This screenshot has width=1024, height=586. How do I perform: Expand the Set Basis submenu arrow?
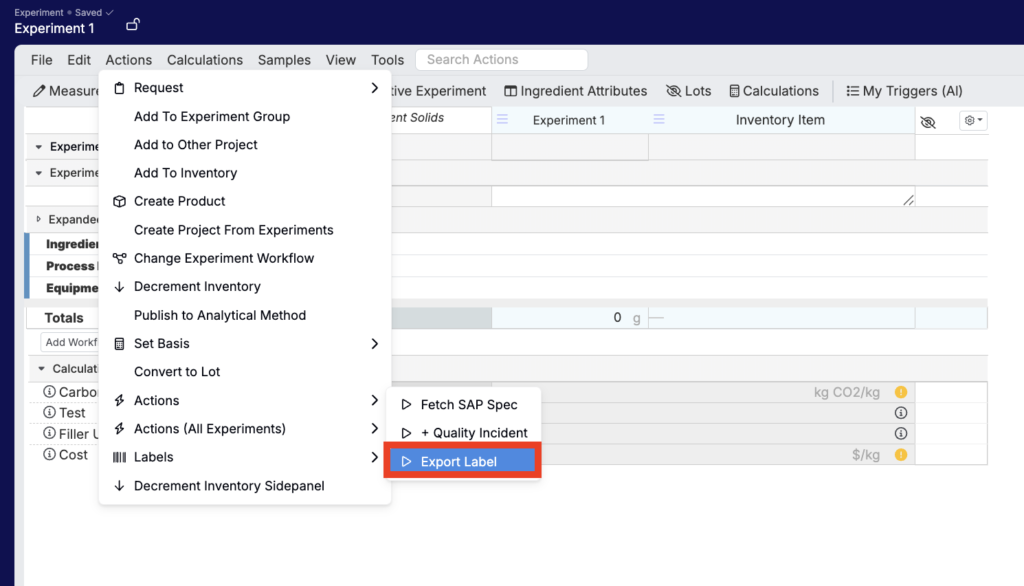pos(374,344)
